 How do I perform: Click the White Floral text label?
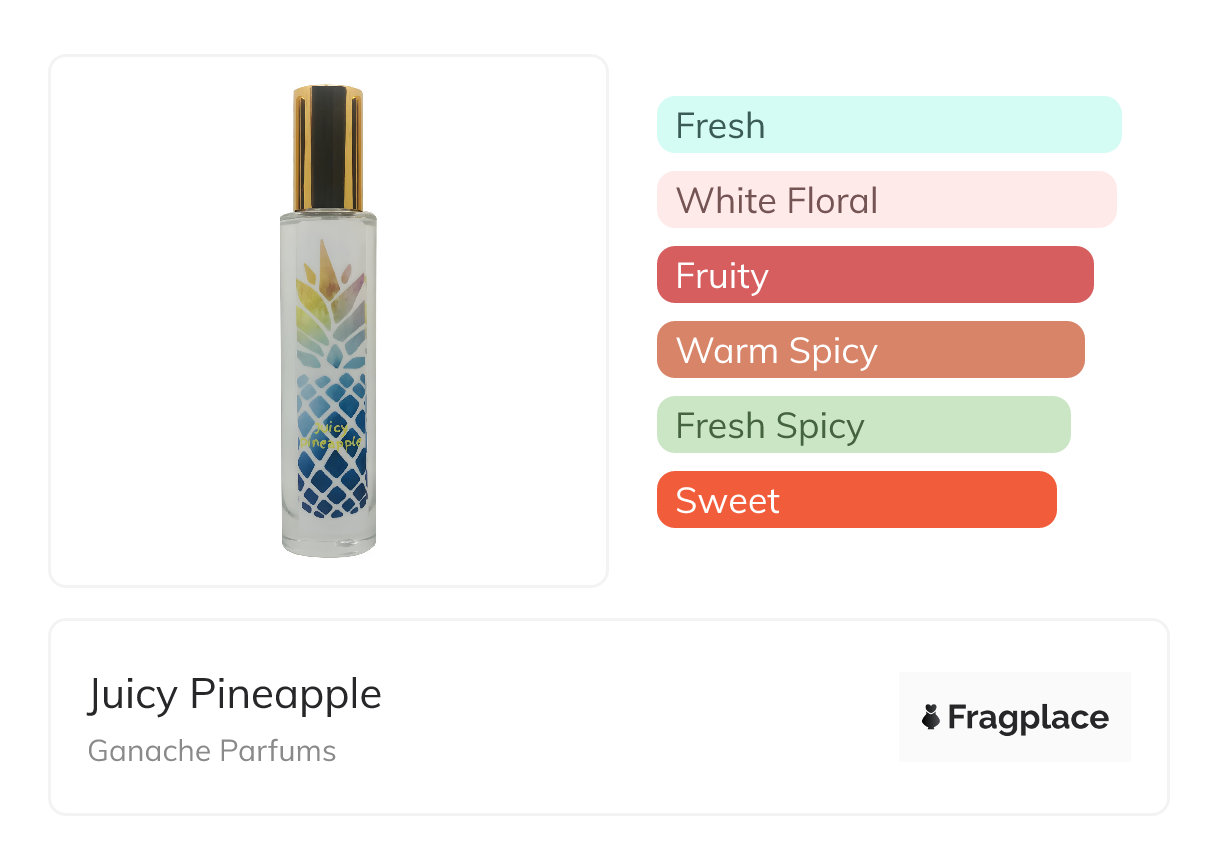click(777, 201)
